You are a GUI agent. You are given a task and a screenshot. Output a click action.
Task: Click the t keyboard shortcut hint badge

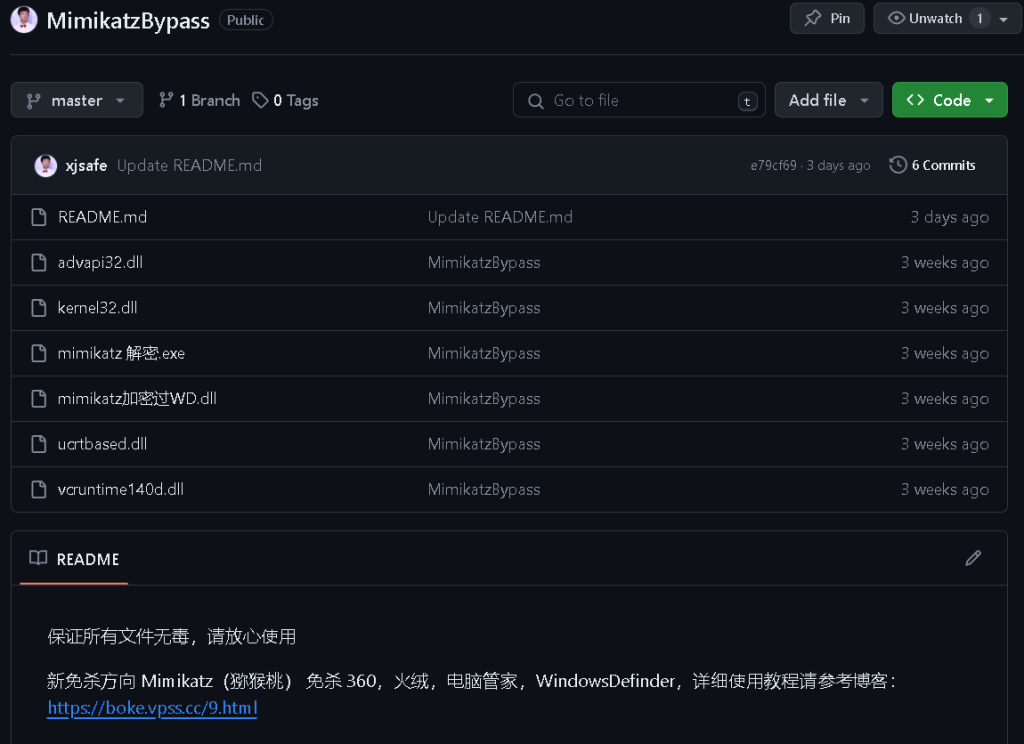(x=747, y=101)
